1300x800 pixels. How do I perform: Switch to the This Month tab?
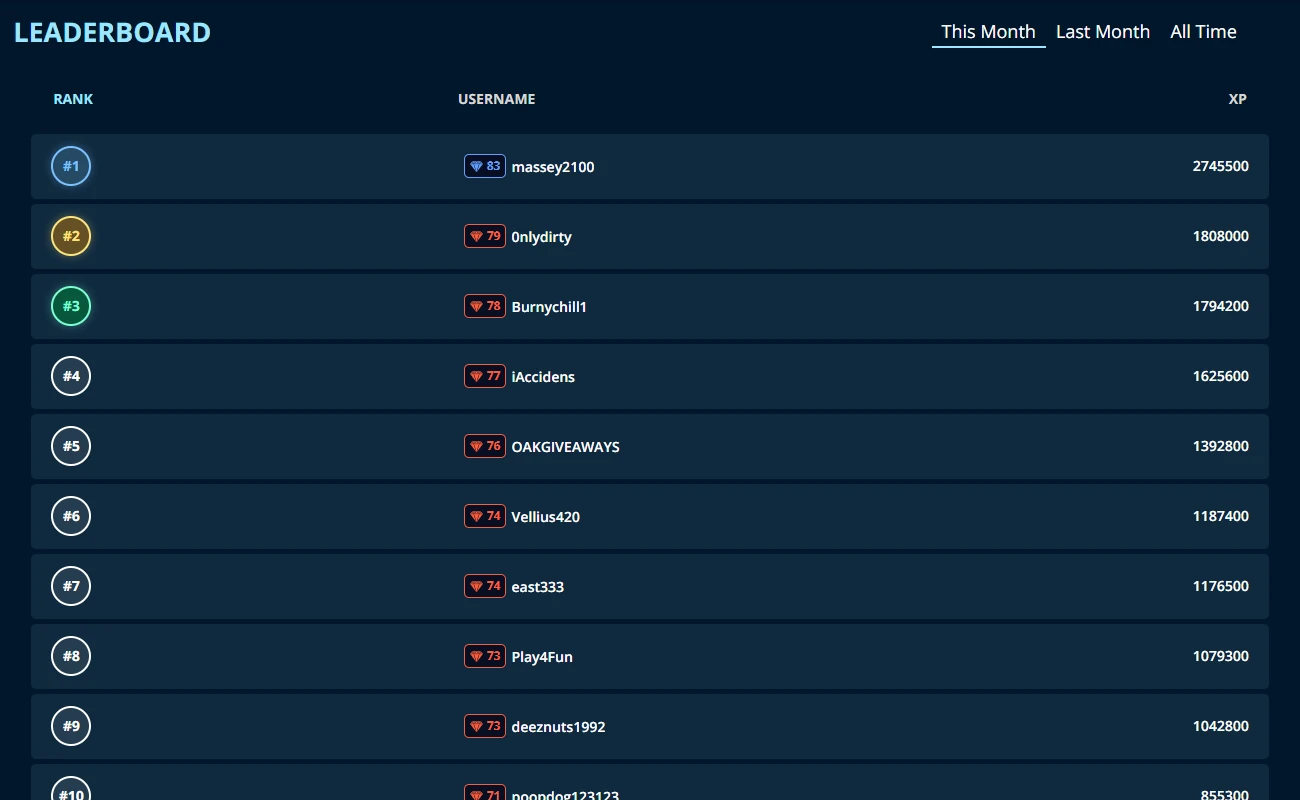988,32
